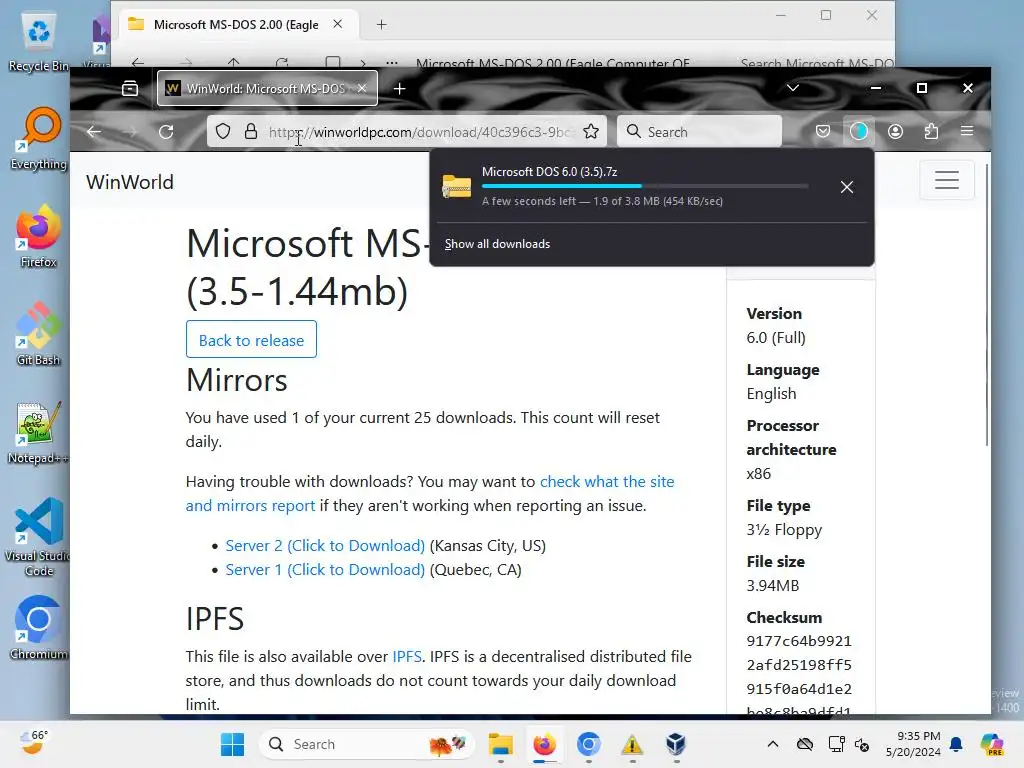Image resolution: width=1024 pixels, height=768 pixels.
Task: Open yellow warning triangle taskbar app
Action: (x=632, y=744)
